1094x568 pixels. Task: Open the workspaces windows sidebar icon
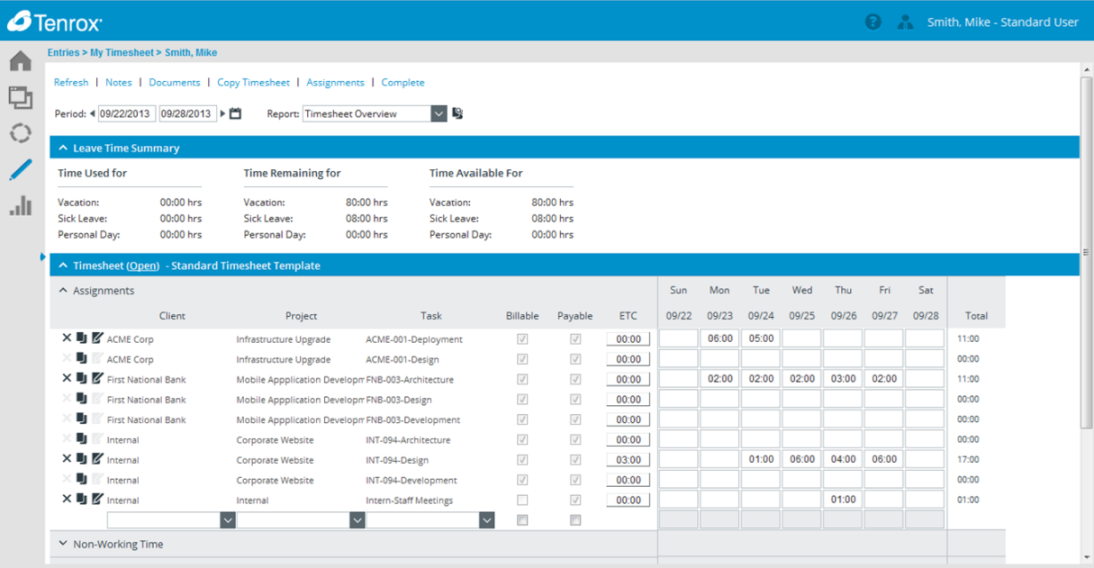coord(20,98)
